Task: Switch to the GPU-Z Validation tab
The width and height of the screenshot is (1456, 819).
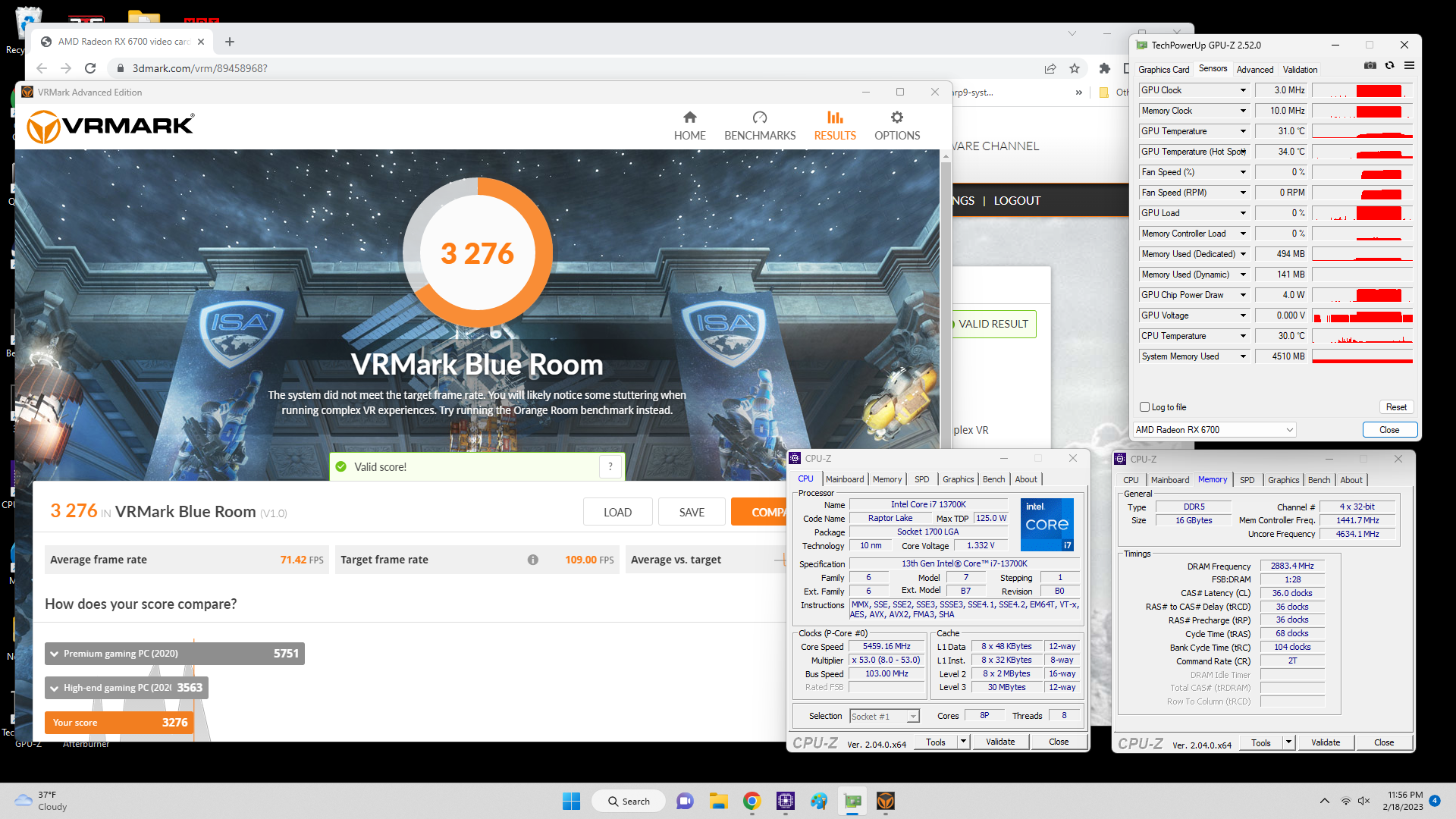Action: [x=1300, y=69]
